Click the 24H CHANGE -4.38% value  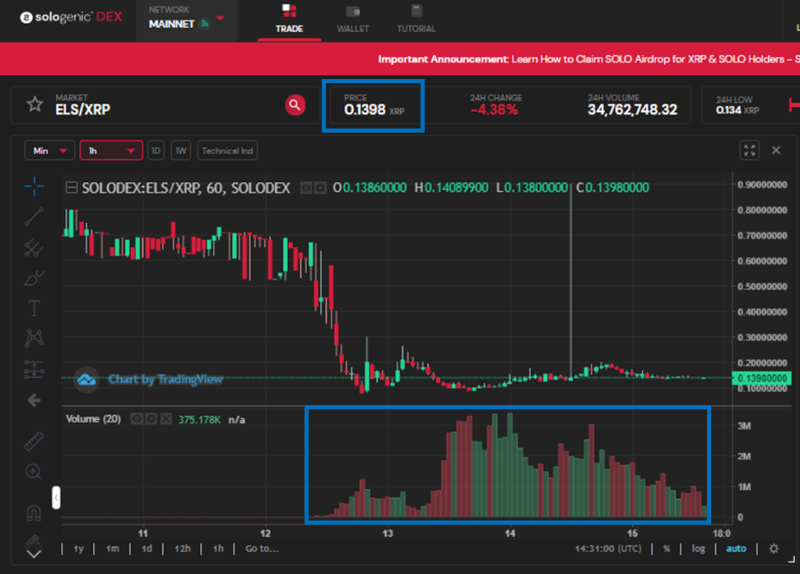click(x=494, y=110)
